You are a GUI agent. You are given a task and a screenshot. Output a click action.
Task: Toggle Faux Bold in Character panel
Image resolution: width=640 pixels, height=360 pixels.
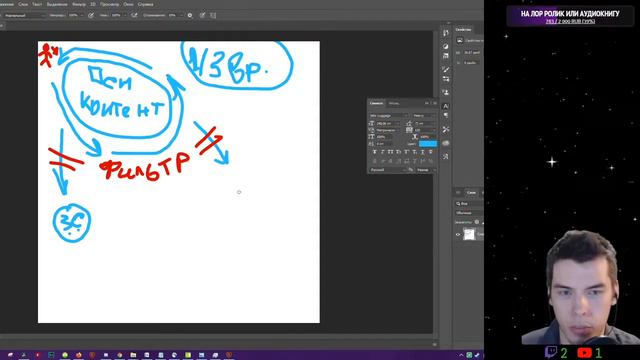374,152
